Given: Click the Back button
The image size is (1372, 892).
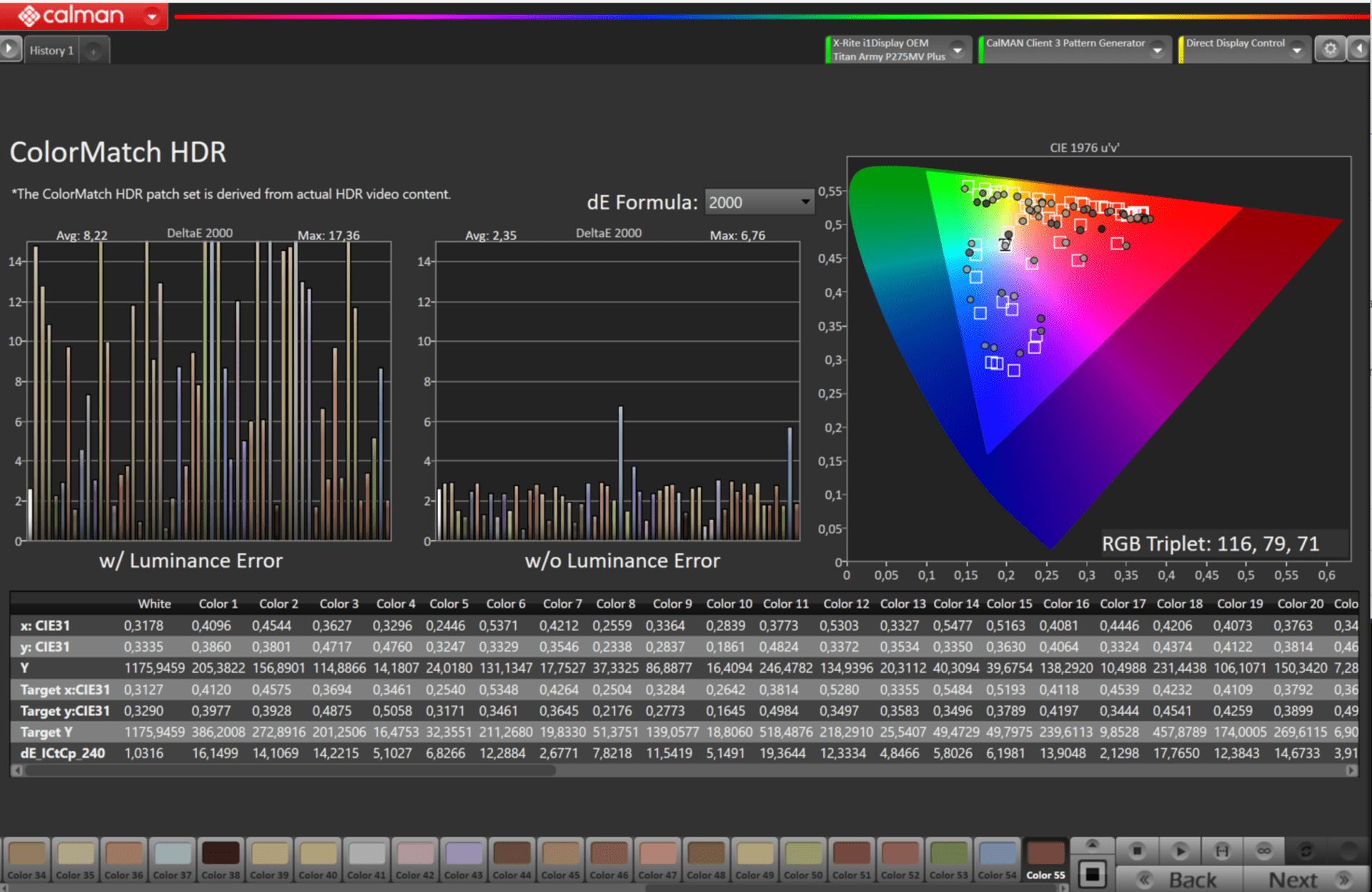Looking at the screenshot, I should point(1180,880).
